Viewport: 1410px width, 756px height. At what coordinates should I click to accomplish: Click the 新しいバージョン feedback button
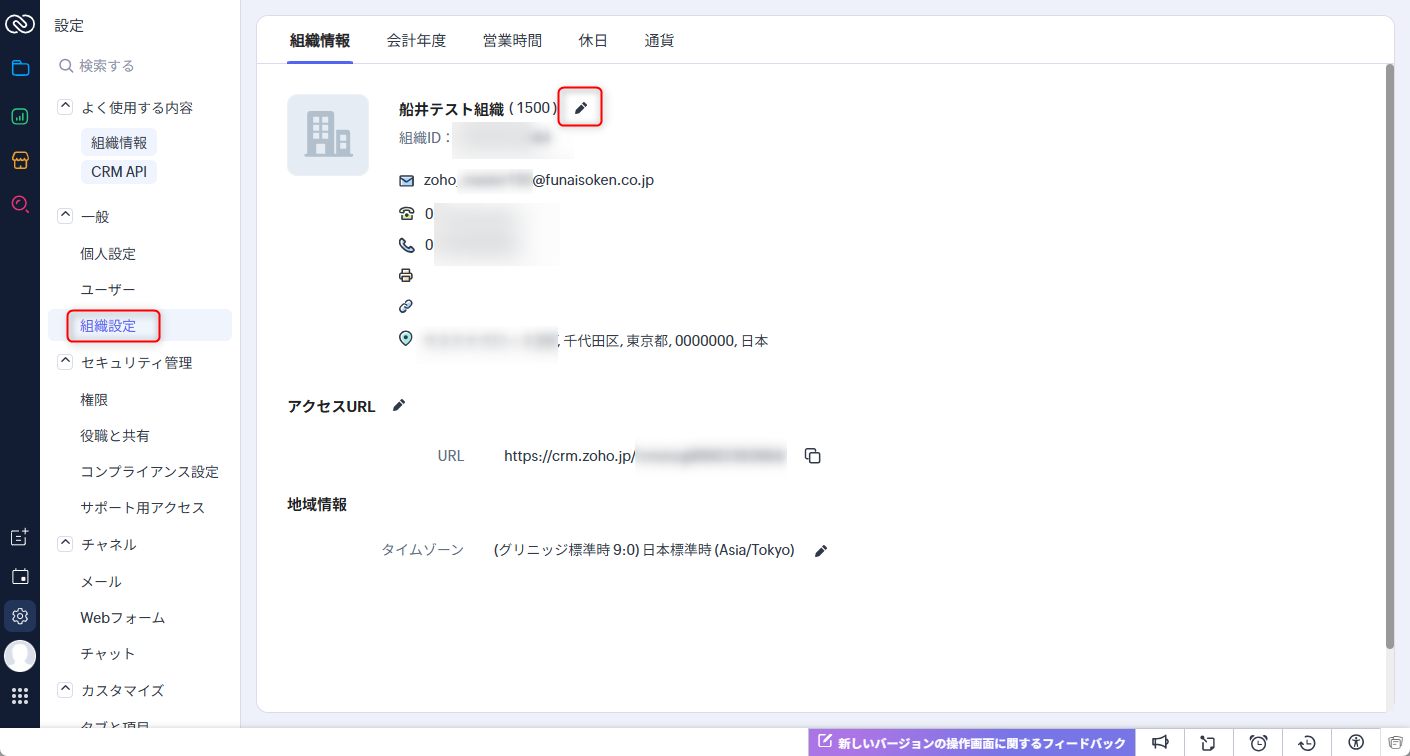click(x=972, y=742)
